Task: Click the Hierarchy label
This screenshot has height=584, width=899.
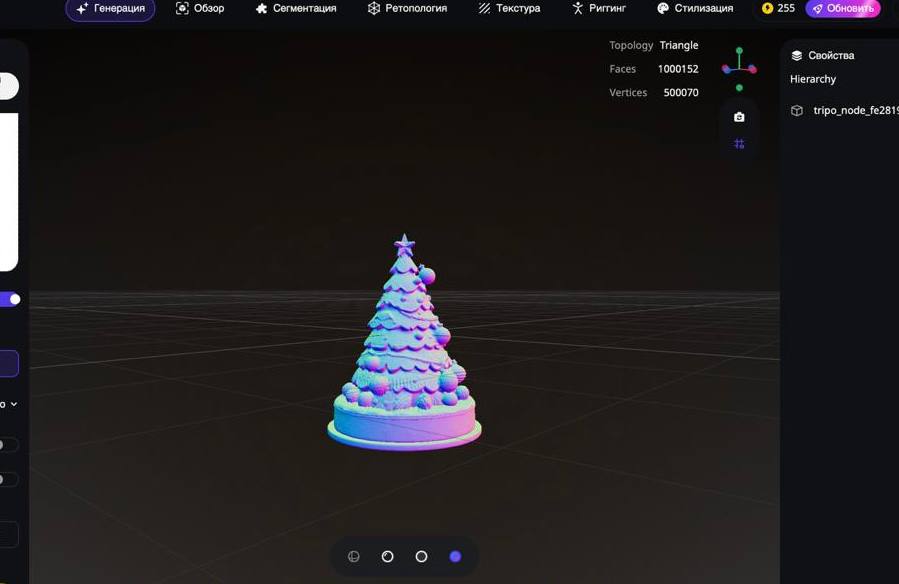Action: pos(812,79)
